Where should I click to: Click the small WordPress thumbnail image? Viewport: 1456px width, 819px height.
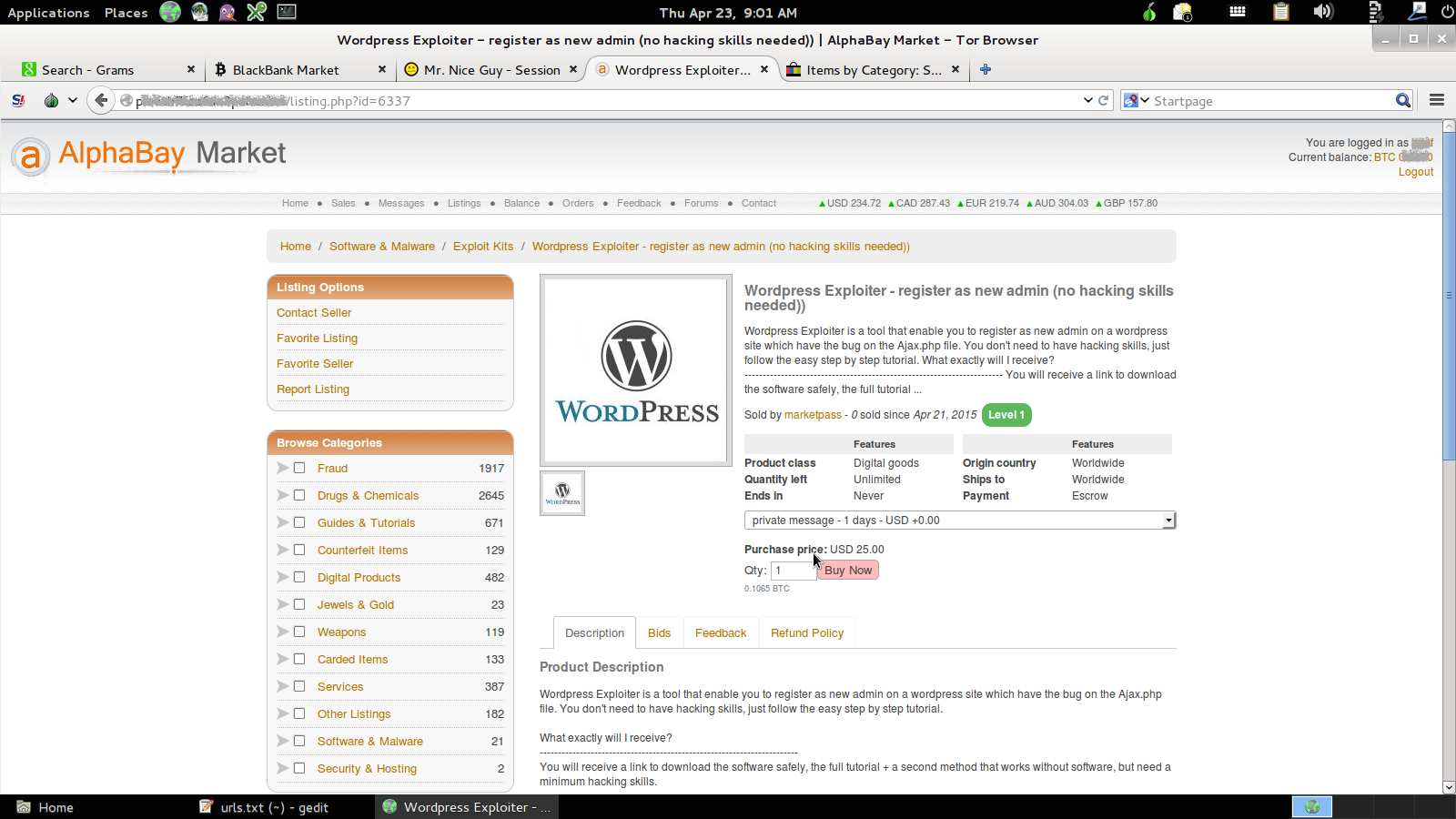[562, 493]
